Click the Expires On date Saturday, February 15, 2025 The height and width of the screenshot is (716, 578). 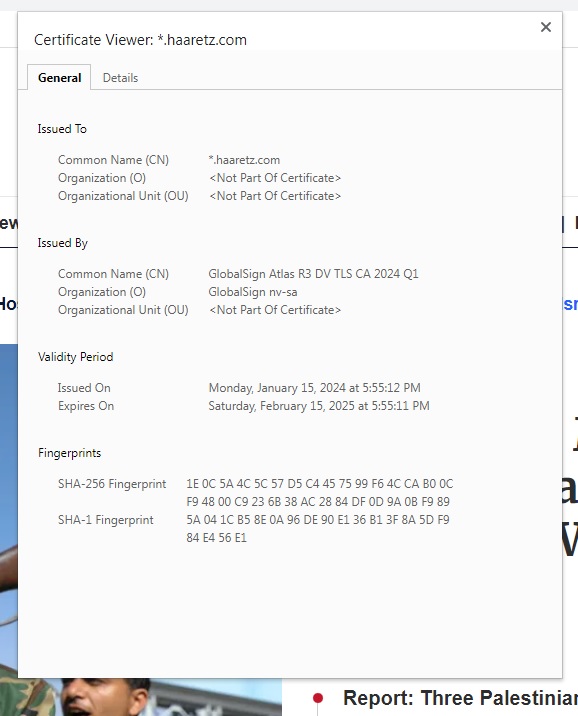pyautogui.click(x=319, y=406)
